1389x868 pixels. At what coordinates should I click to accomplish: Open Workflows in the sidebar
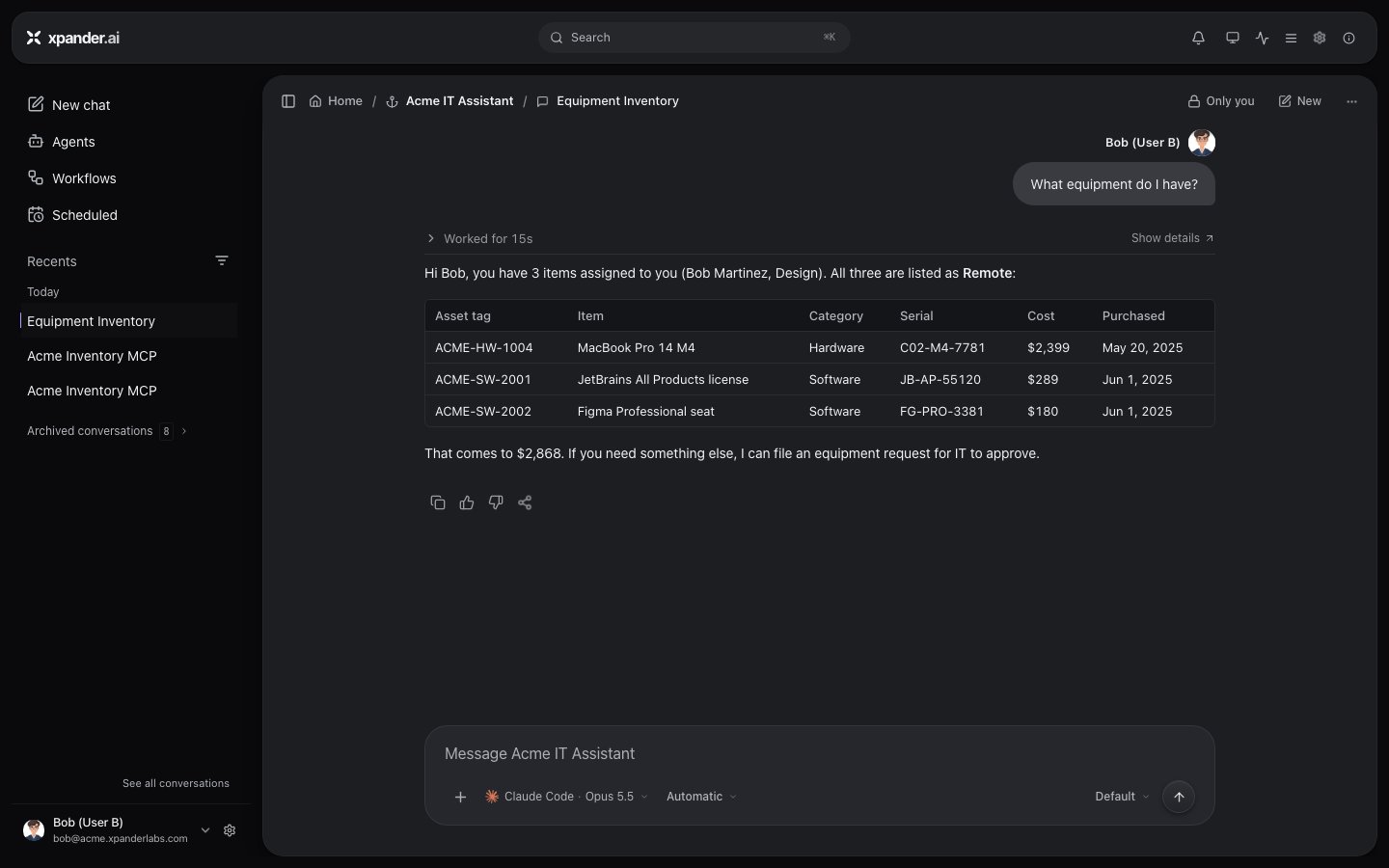pyautogui.click(x=72, y=178)
